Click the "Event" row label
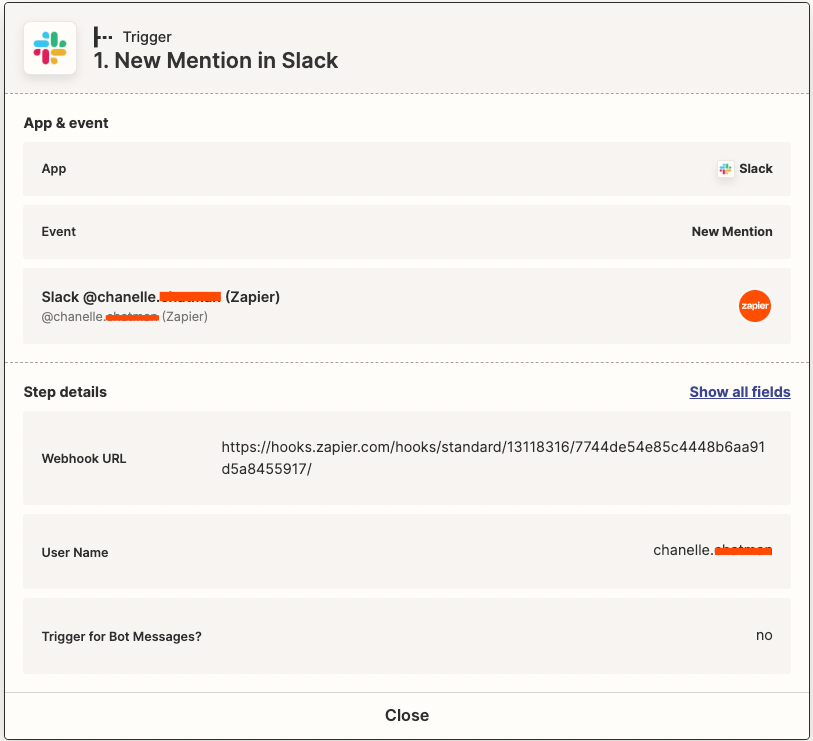The width and height of the screenshot is (813, 741). 59,232
